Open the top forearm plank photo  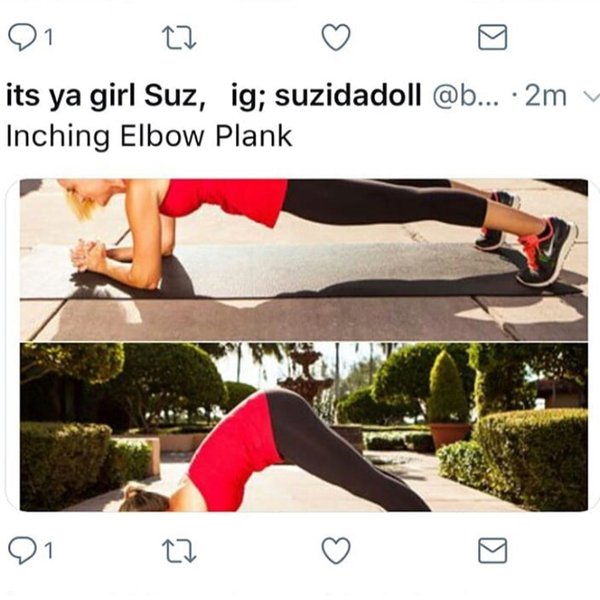(x=304, y=260)
